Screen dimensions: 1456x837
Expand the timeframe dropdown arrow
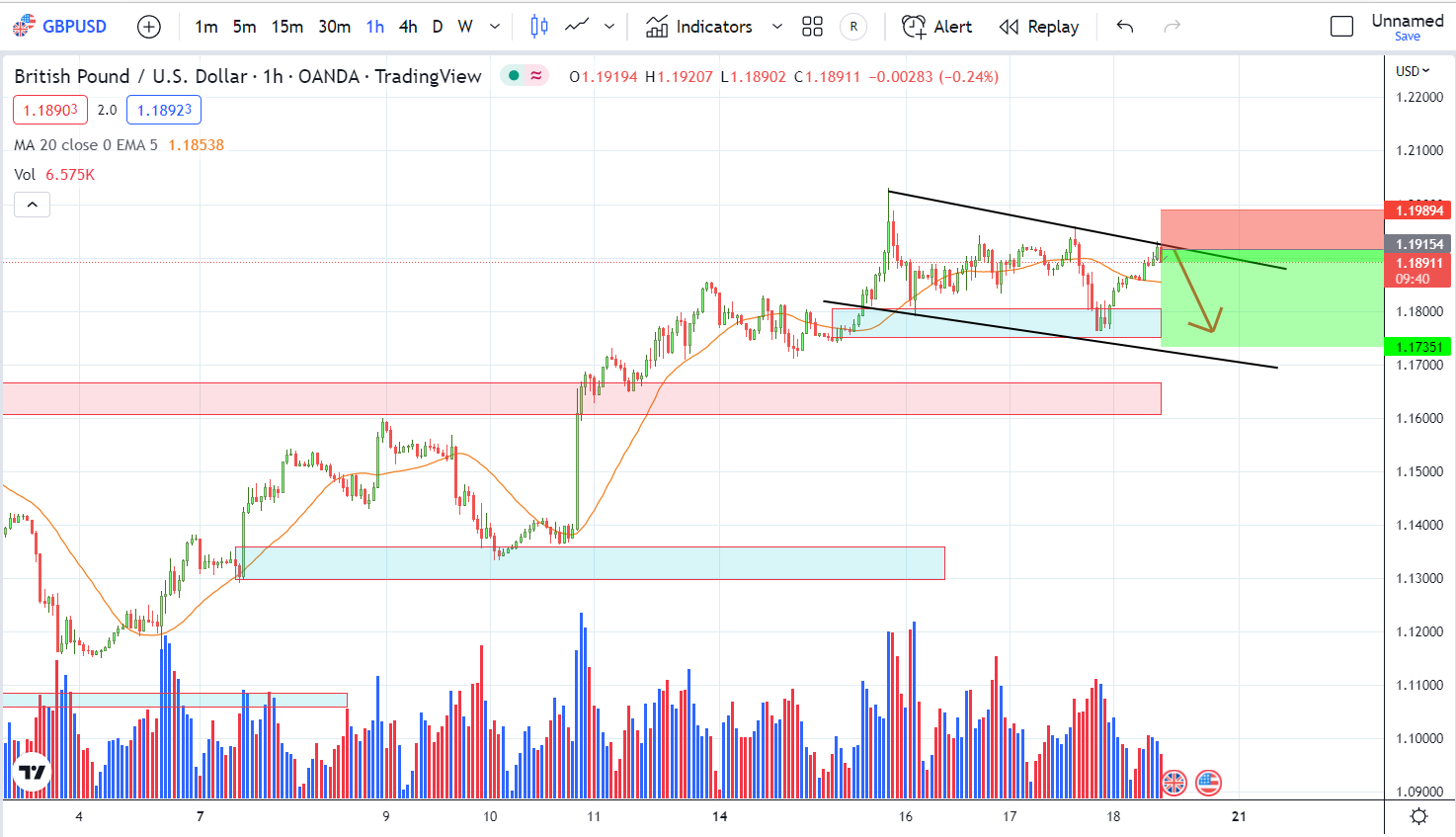tap(495, 27)
